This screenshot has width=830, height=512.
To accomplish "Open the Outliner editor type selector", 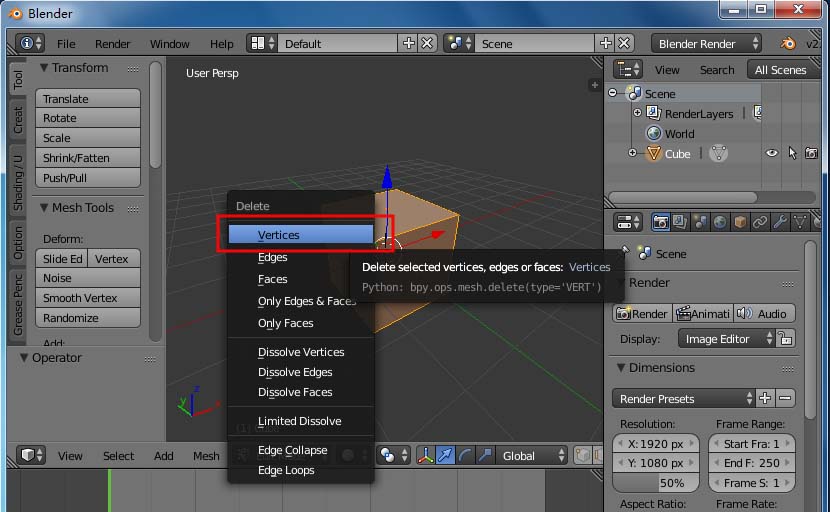I will coord(628,69).
